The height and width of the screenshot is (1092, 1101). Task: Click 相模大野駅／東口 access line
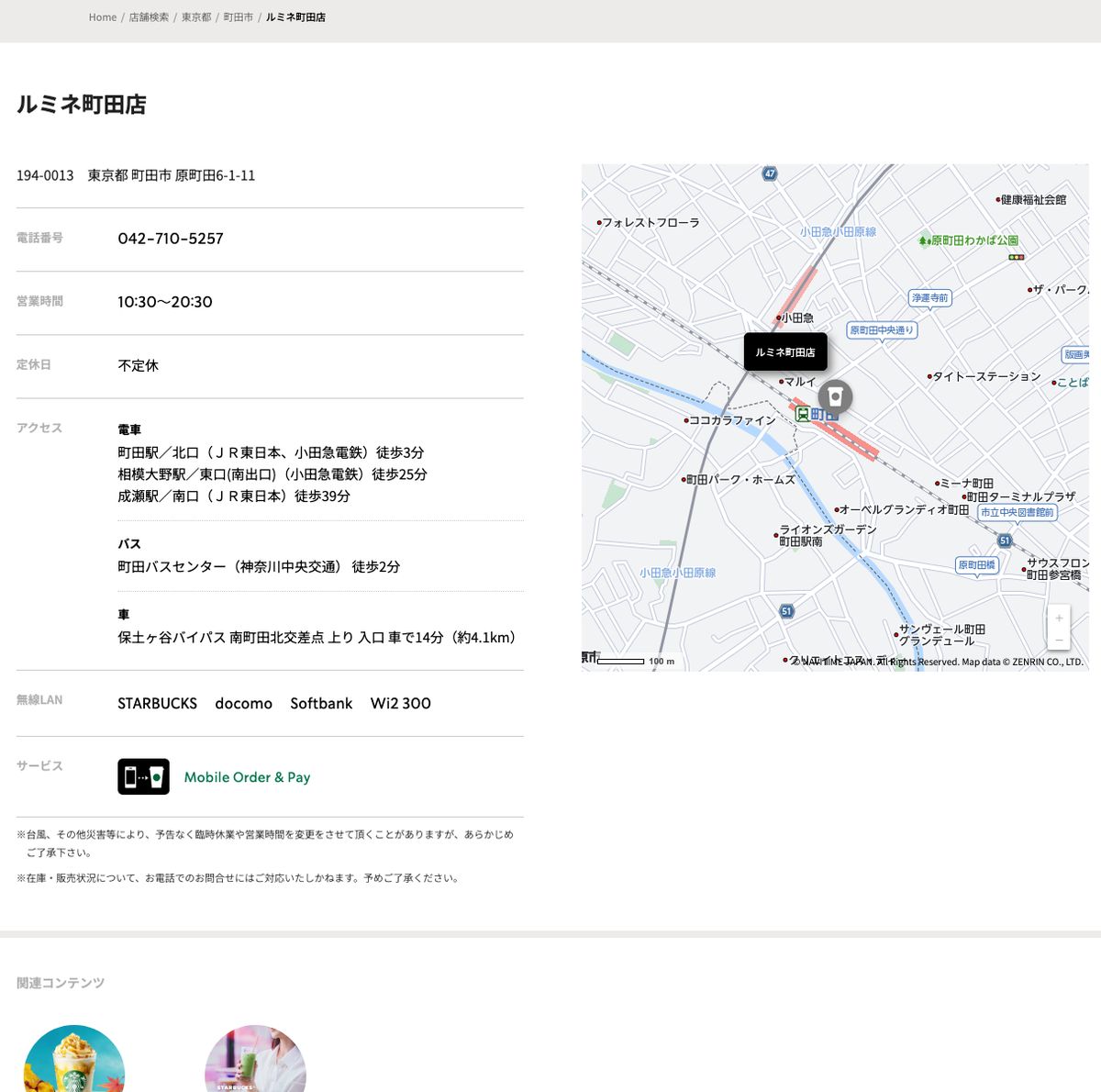point(272,474)
